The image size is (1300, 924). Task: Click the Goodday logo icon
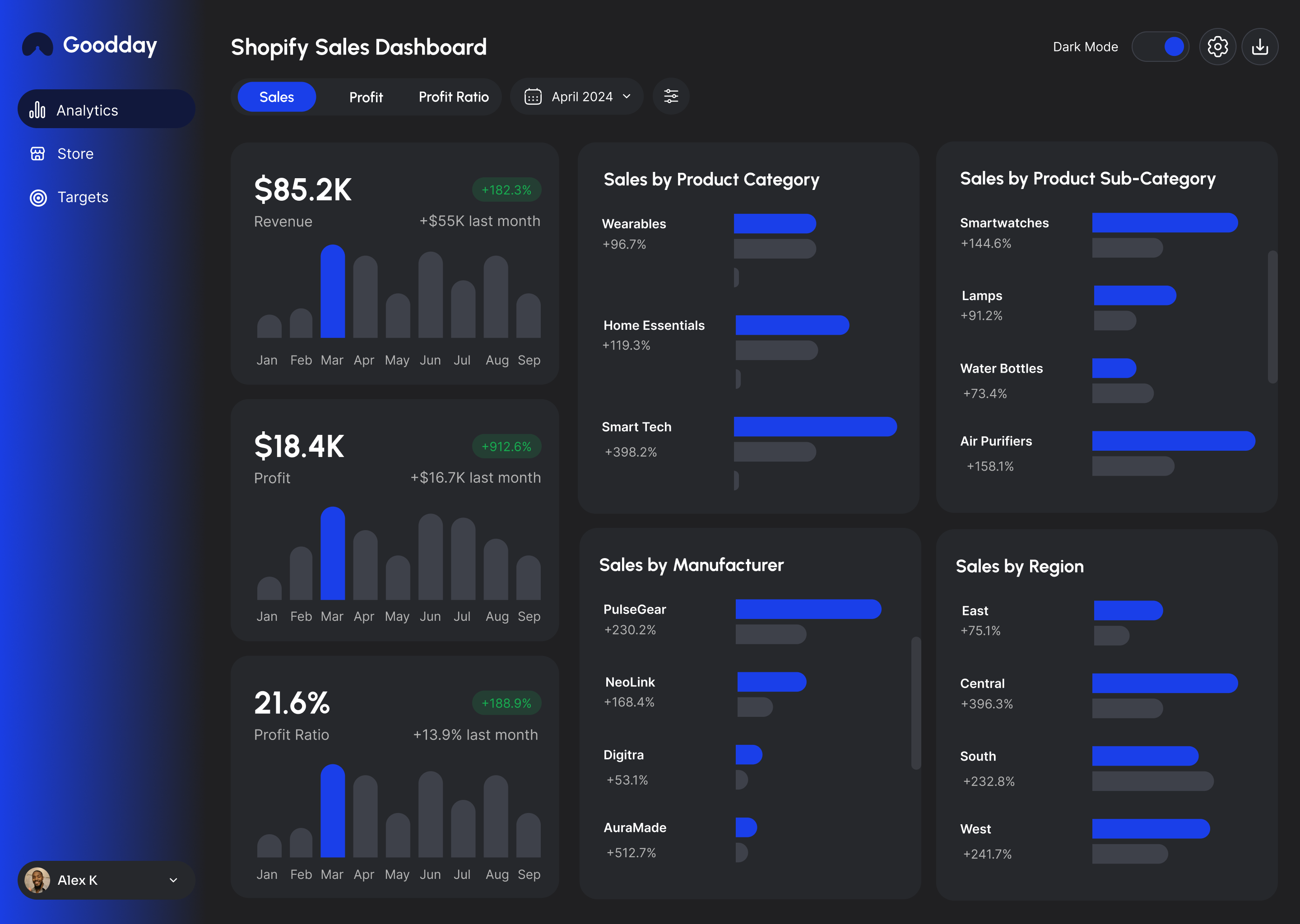coord(37,45)
